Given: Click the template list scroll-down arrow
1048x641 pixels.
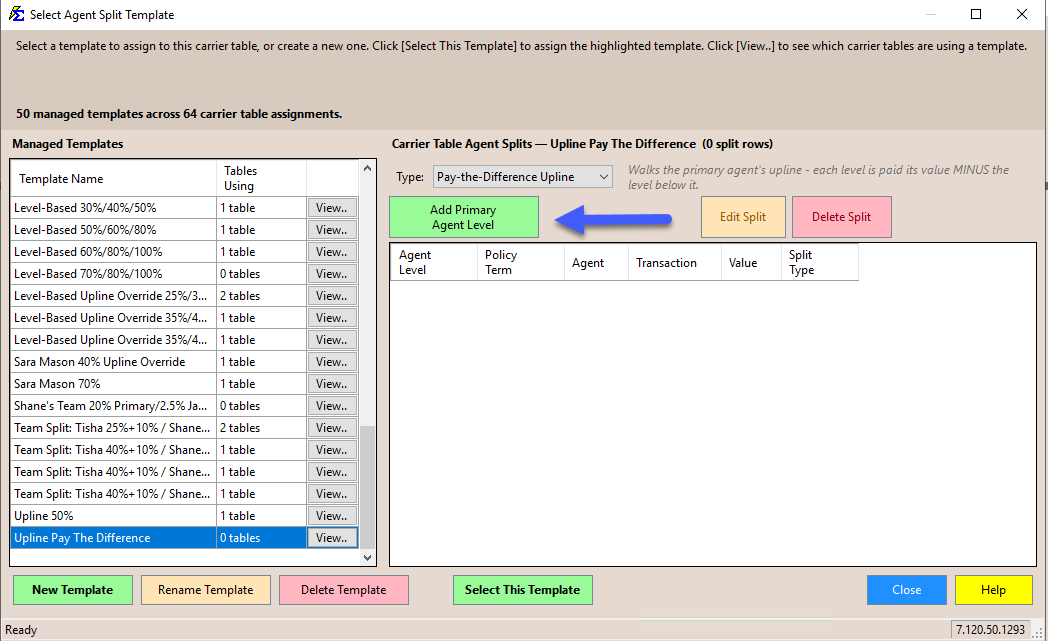Looking at the screenshot, I should pos(368,557).
